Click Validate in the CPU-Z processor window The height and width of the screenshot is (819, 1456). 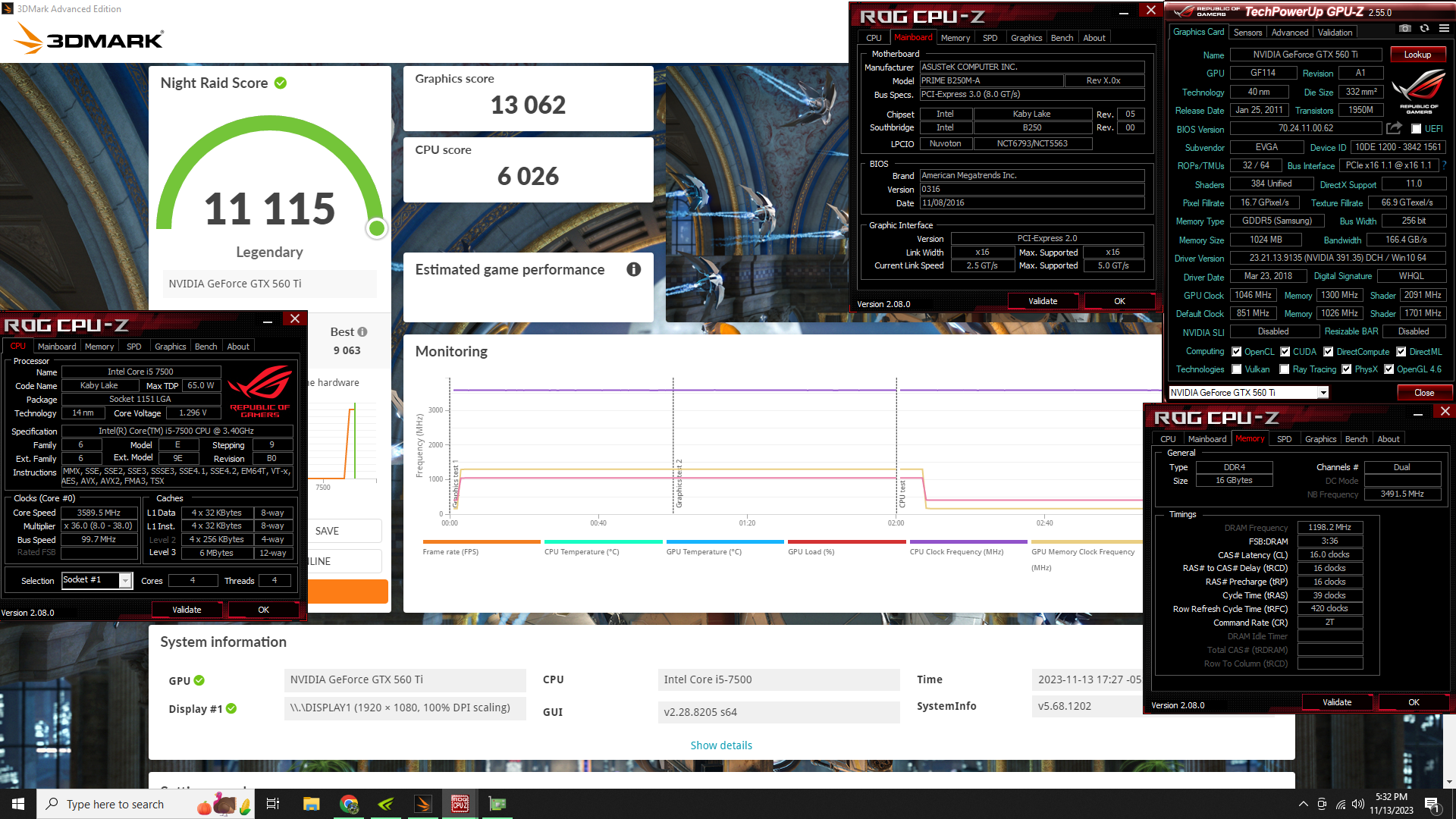pos(187,610)
